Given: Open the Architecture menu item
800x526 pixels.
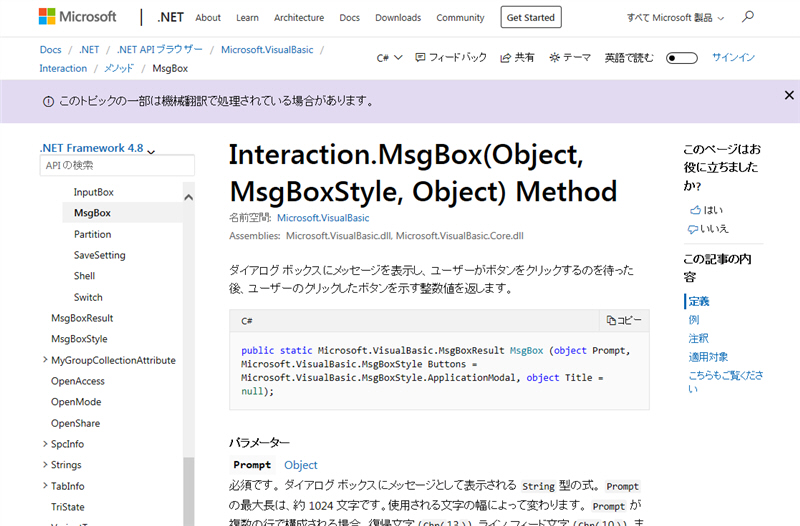Looking at the screenshot, I should 299,18.
